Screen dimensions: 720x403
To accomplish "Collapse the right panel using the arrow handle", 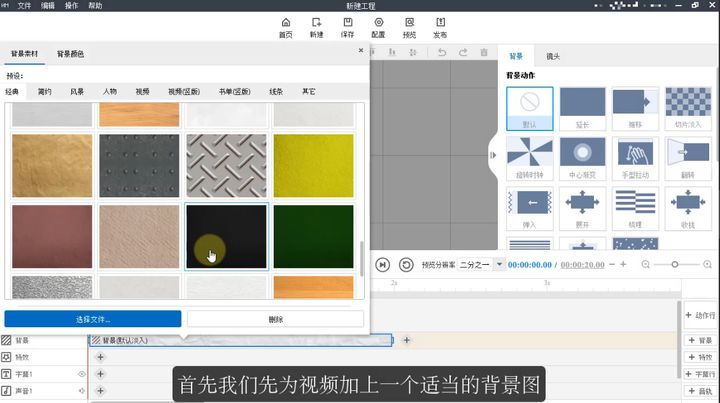I will (493, 154).
